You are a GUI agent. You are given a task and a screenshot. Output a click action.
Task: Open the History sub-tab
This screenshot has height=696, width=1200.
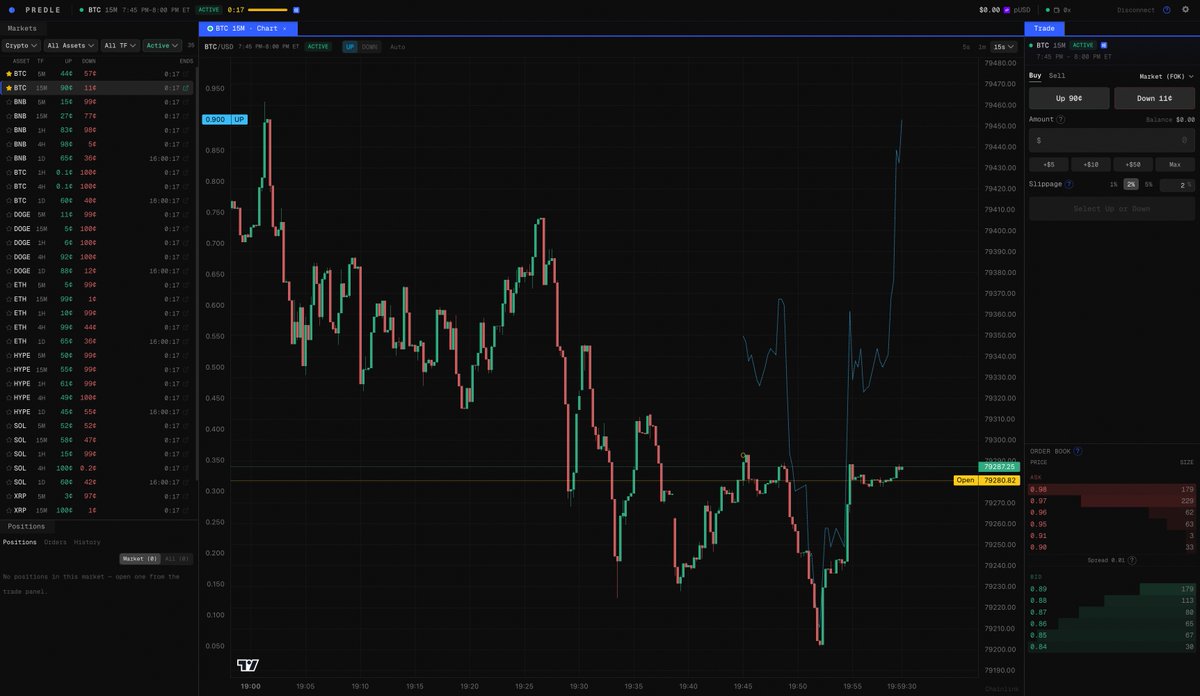87,542
